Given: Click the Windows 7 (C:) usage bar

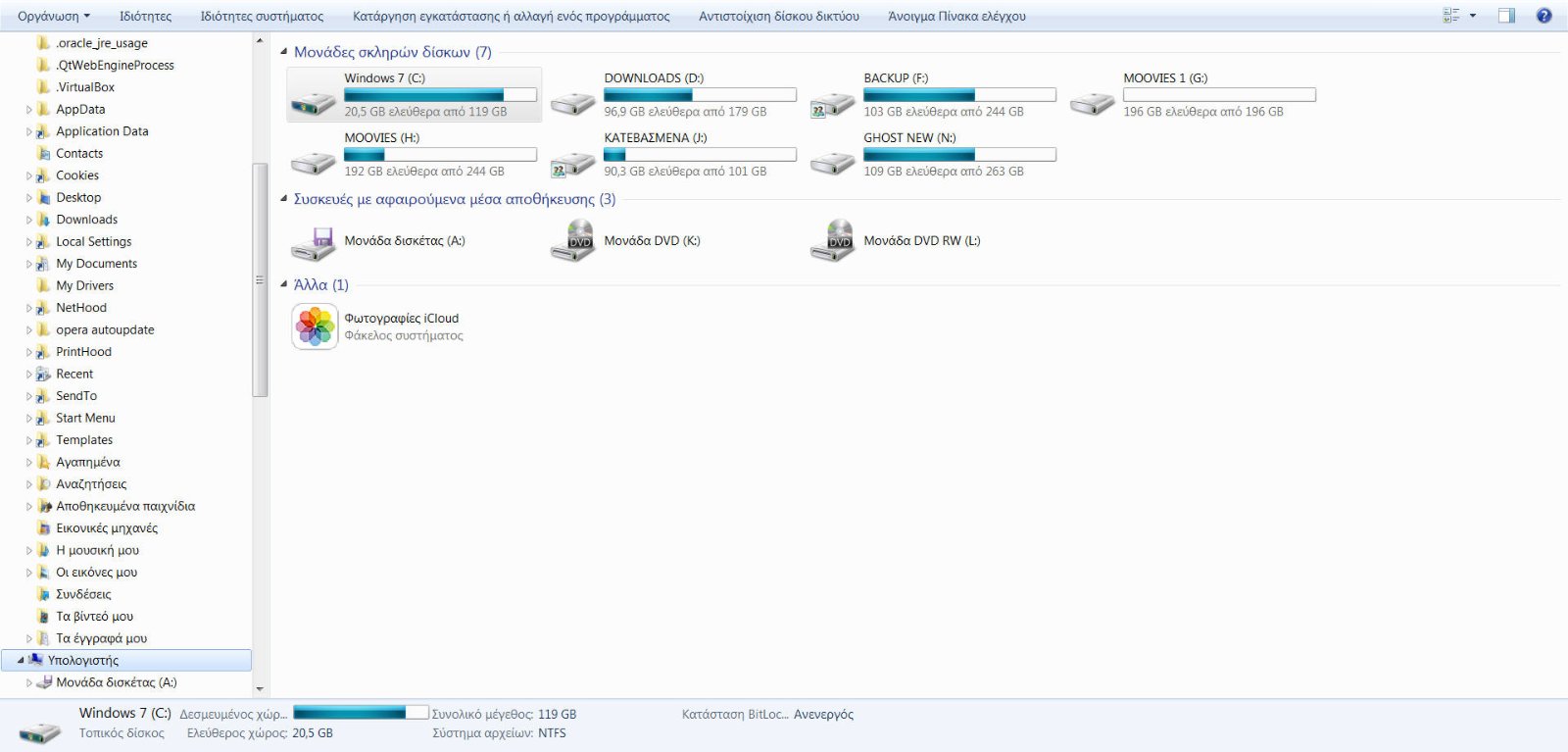Looking at the screenshot, I should [440, 95].
